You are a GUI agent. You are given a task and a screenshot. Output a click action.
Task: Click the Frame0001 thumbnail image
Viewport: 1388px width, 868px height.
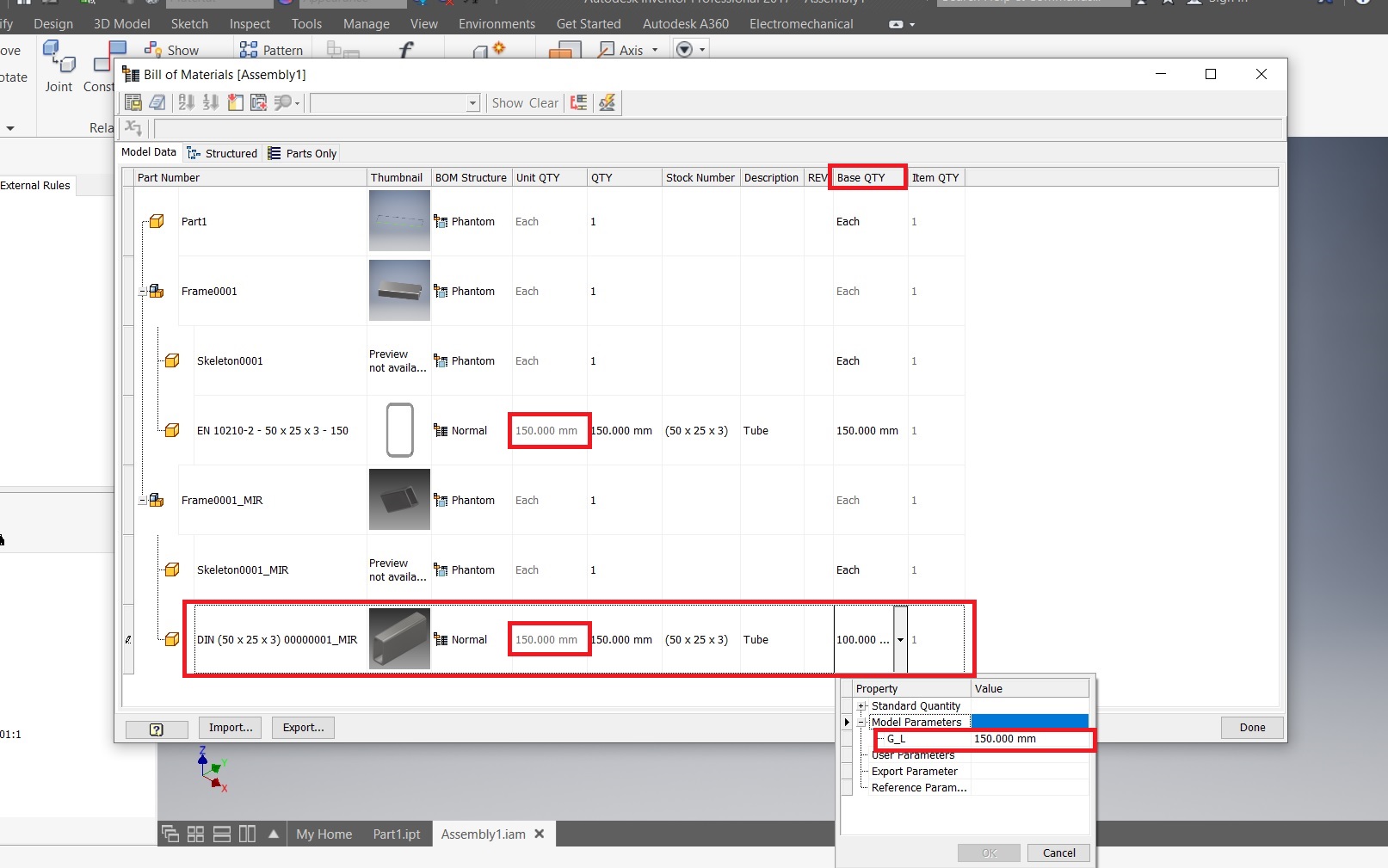click(x=399, y=291)
